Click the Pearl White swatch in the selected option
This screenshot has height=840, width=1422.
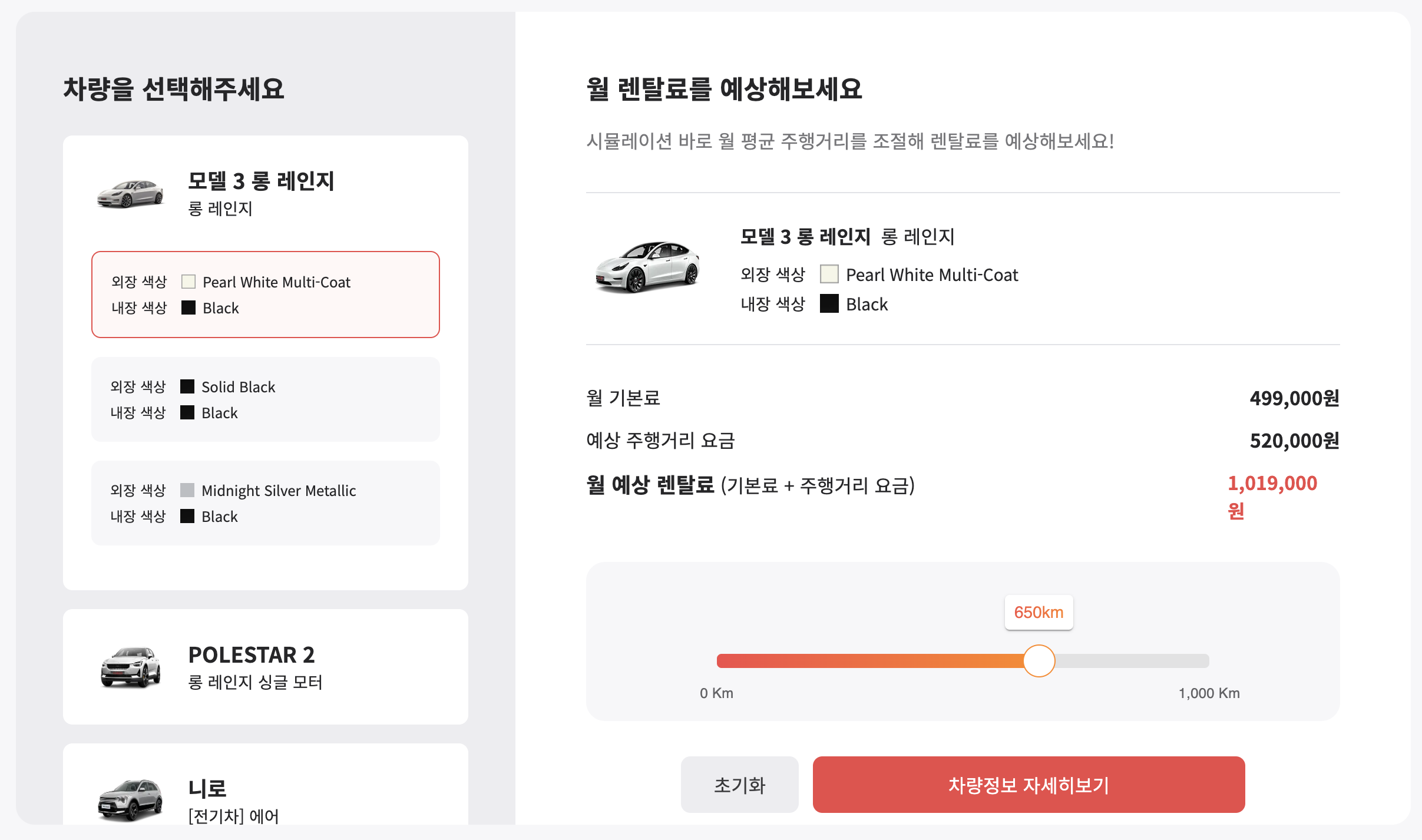pyautogui.click(x=189, y=282)
